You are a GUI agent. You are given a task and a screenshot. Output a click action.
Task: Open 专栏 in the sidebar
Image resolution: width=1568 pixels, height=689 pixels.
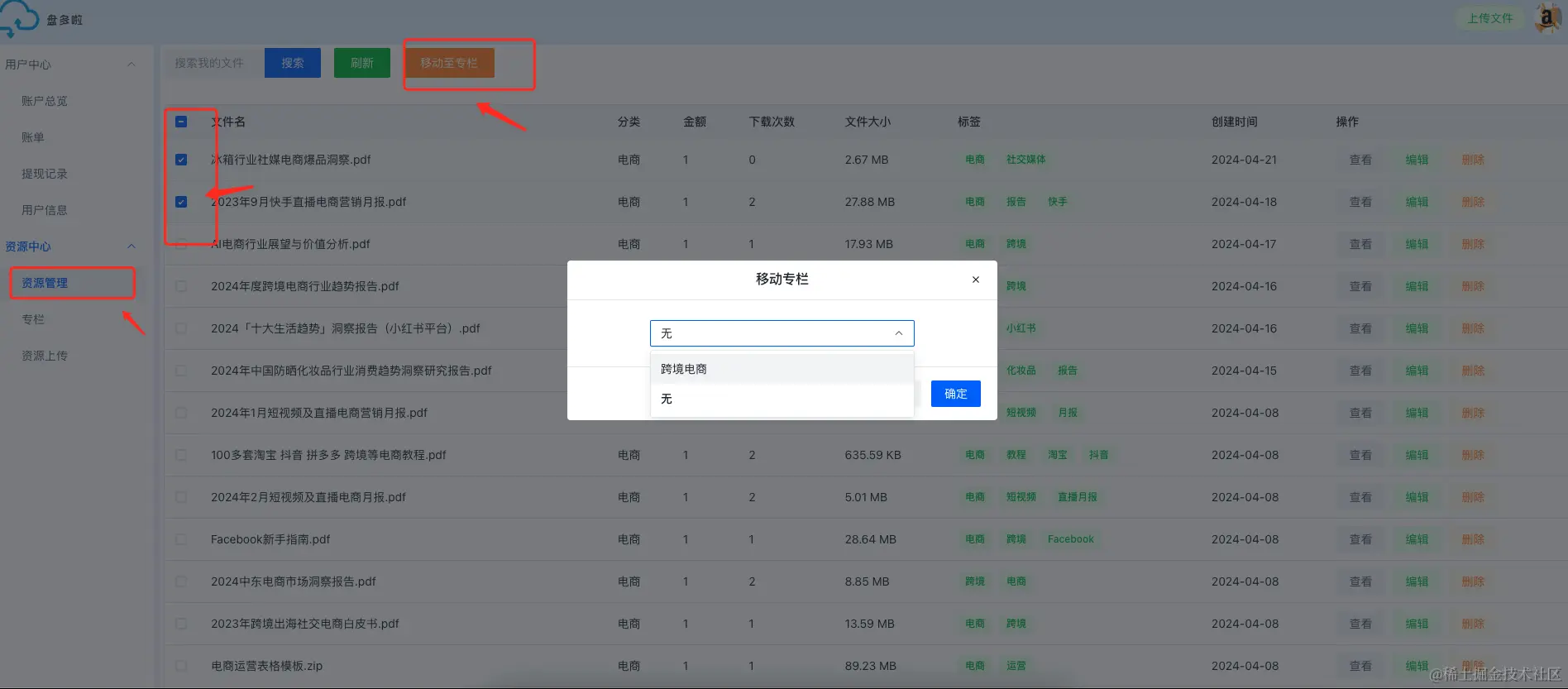tap(33, 319)
